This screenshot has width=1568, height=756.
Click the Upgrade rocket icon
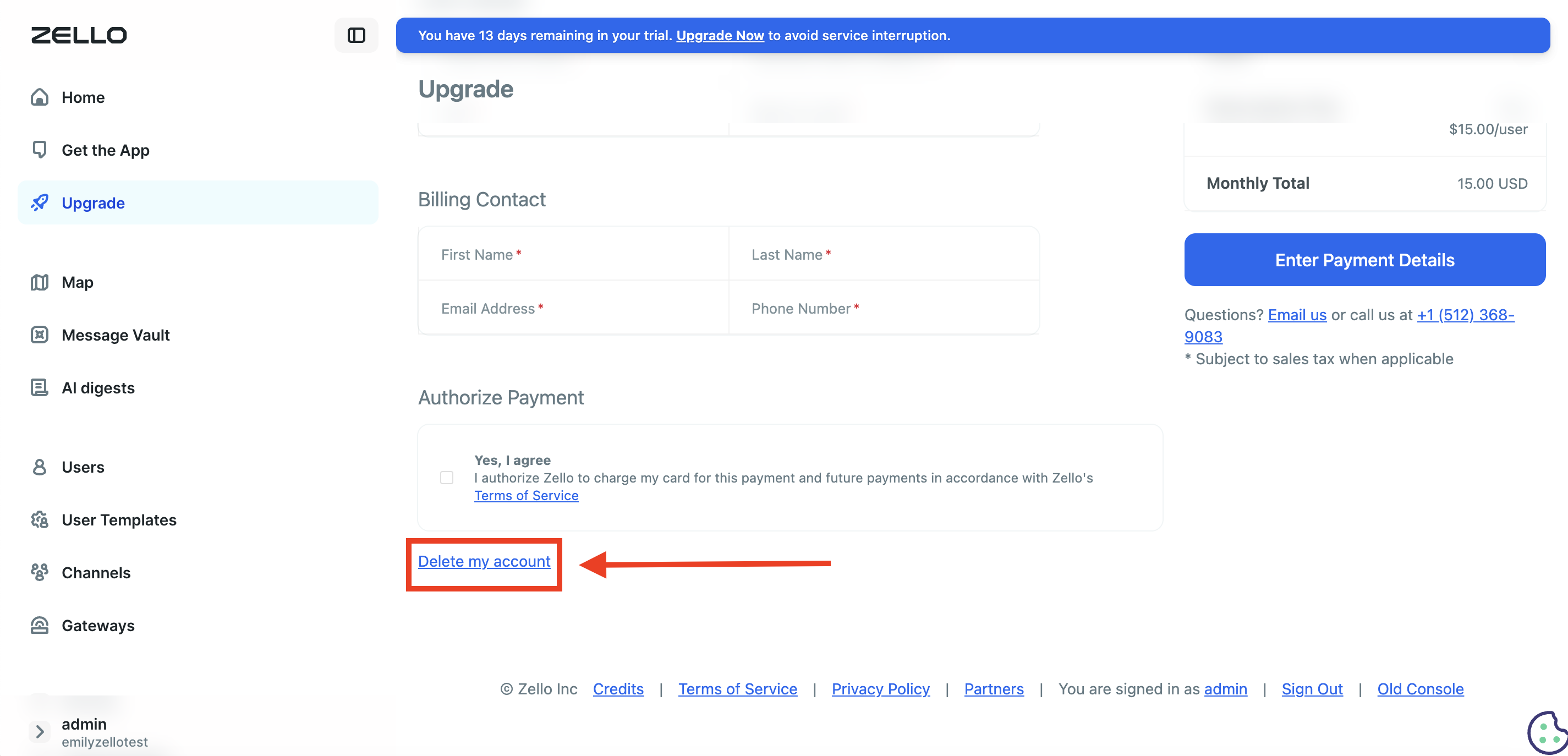[40, 202]
